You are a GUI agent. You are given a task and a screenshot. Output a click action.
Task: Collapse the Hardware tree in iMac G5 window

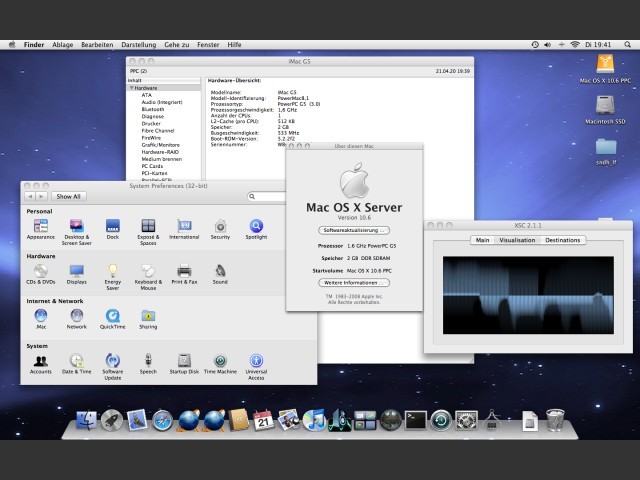[132, 88]
